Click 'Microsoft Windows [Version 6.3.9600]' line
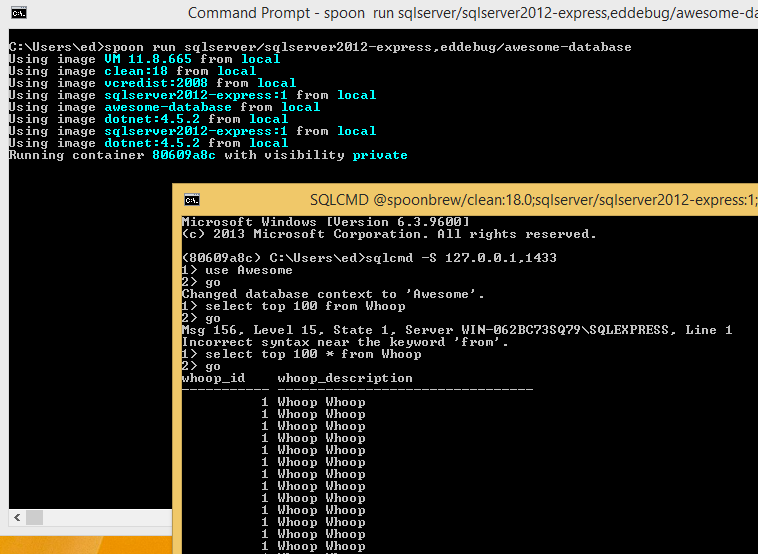This screenshot has width=758, height=554. coord(325,222)
